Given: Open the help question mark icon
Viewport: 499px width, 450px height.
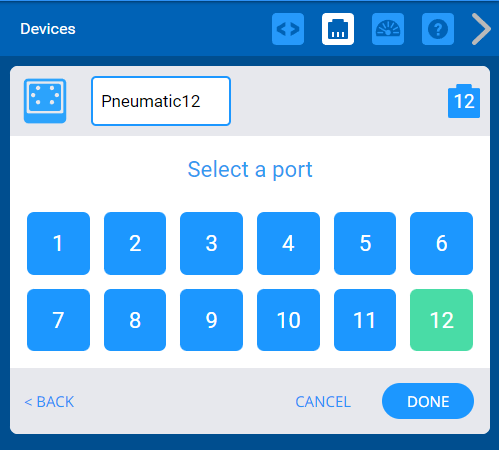Looking at the screenshot, I should [x=438, y=29].
